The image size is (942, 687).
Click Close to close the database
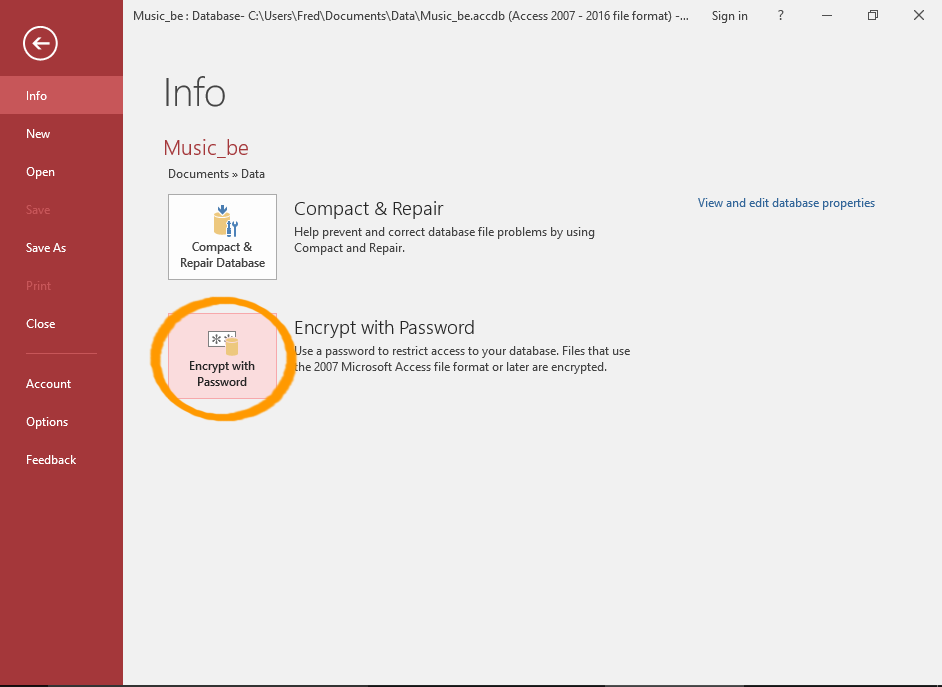coord(41,324)
